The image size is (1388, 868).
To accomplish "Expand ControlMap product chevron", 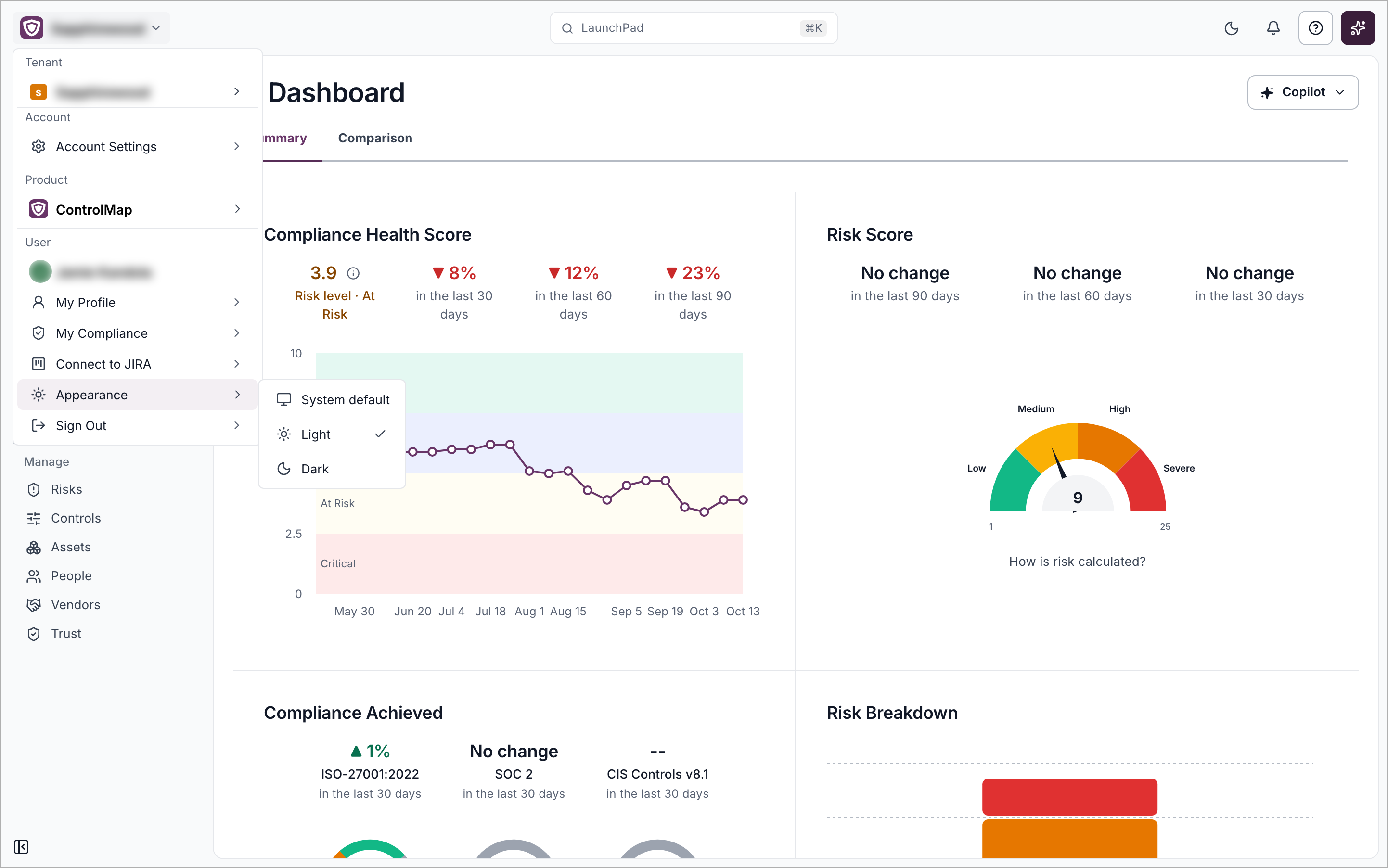I will (237, 209).
